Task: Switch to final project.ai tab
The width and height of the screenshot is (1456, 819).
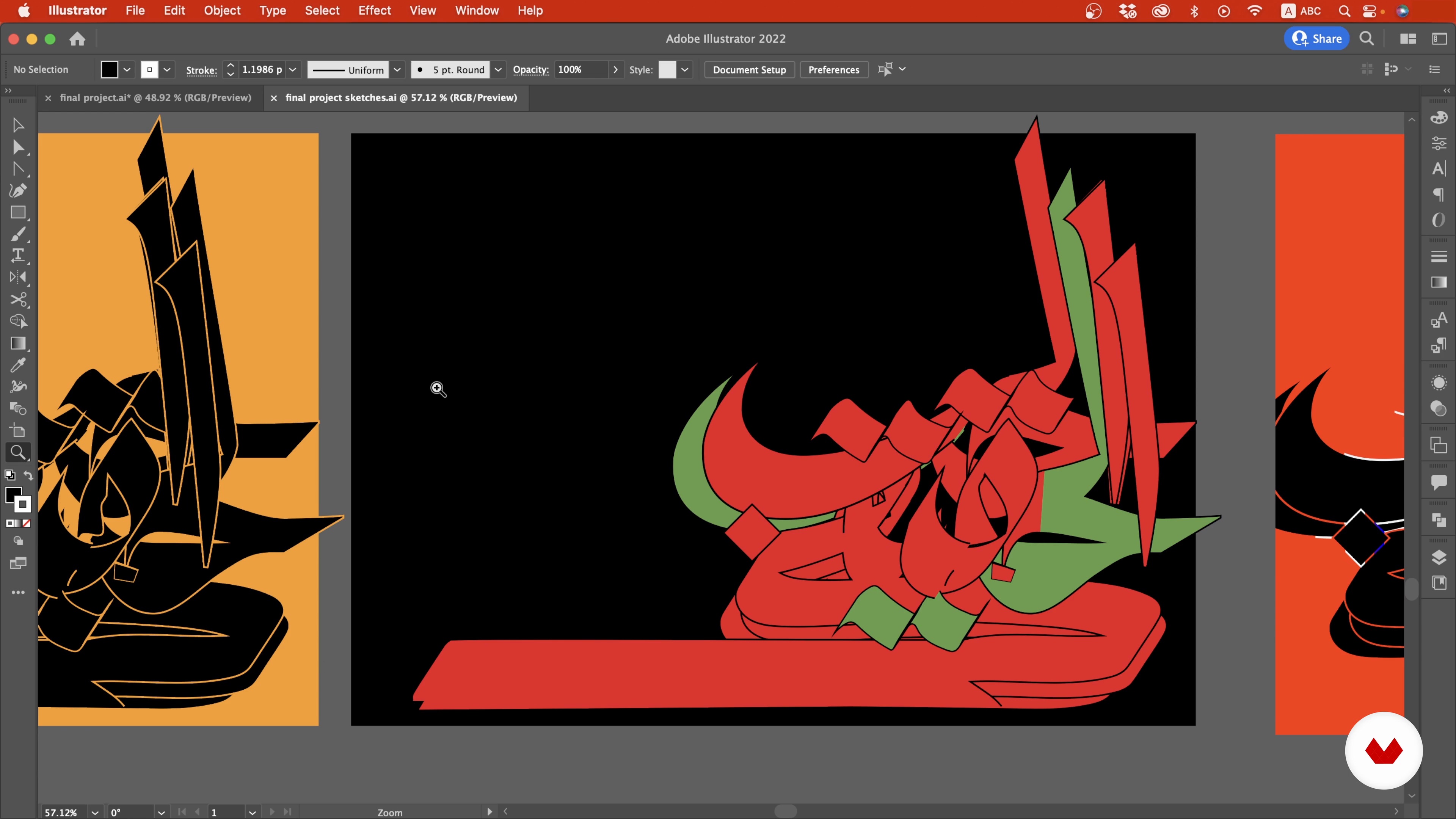Action: click(155, 98)
